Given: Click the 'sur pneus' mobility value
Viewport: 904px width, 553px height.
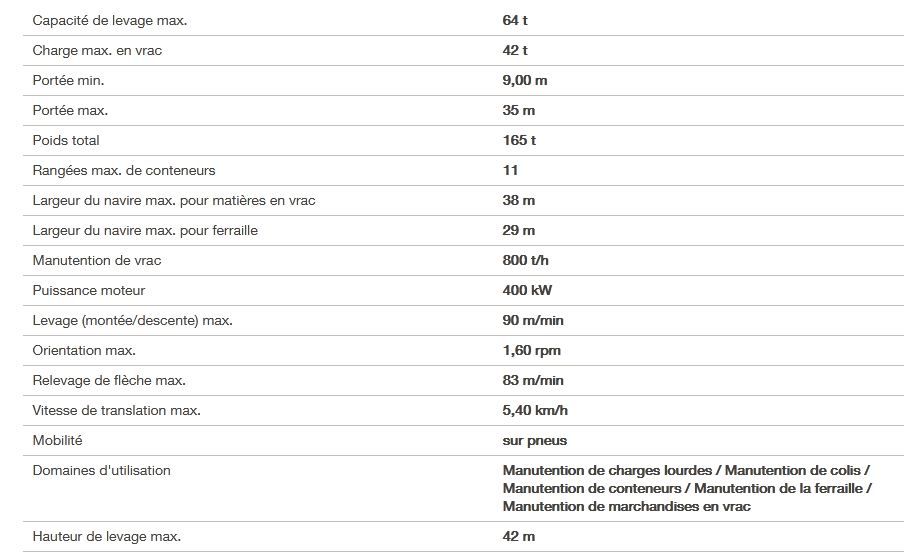Looking at the screenshot, I should 535,440.
